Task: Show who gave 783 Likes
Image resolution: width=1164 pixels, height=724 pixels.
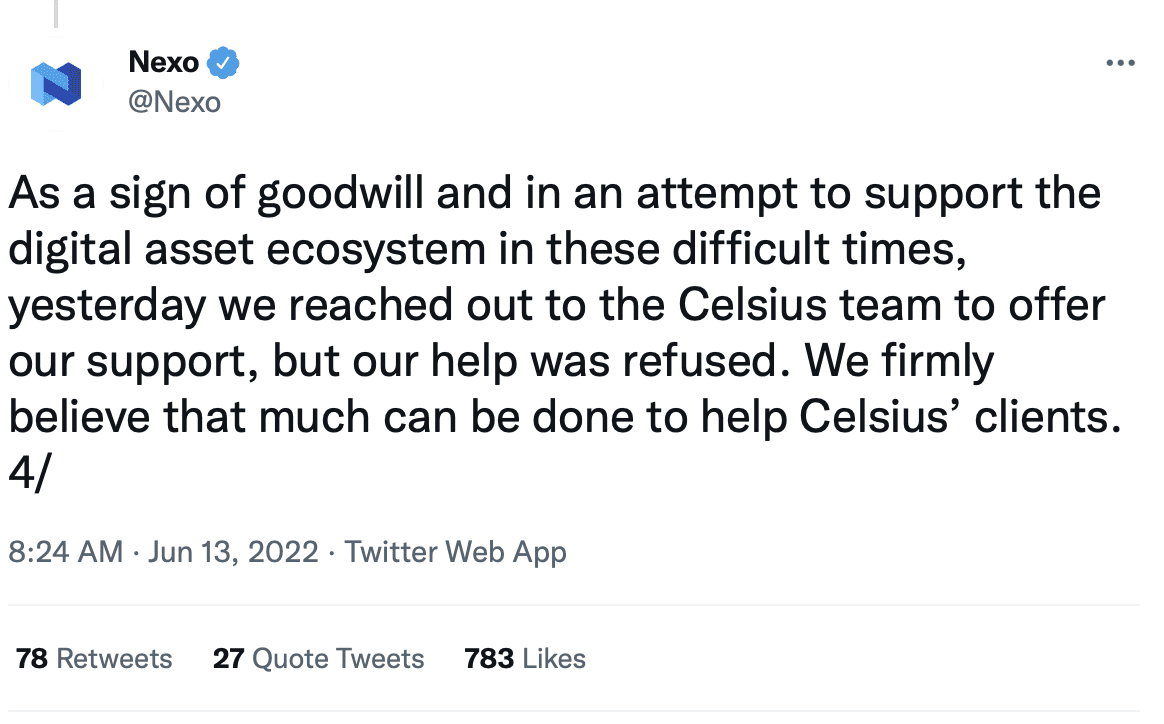Action: (x=525, y=659)
